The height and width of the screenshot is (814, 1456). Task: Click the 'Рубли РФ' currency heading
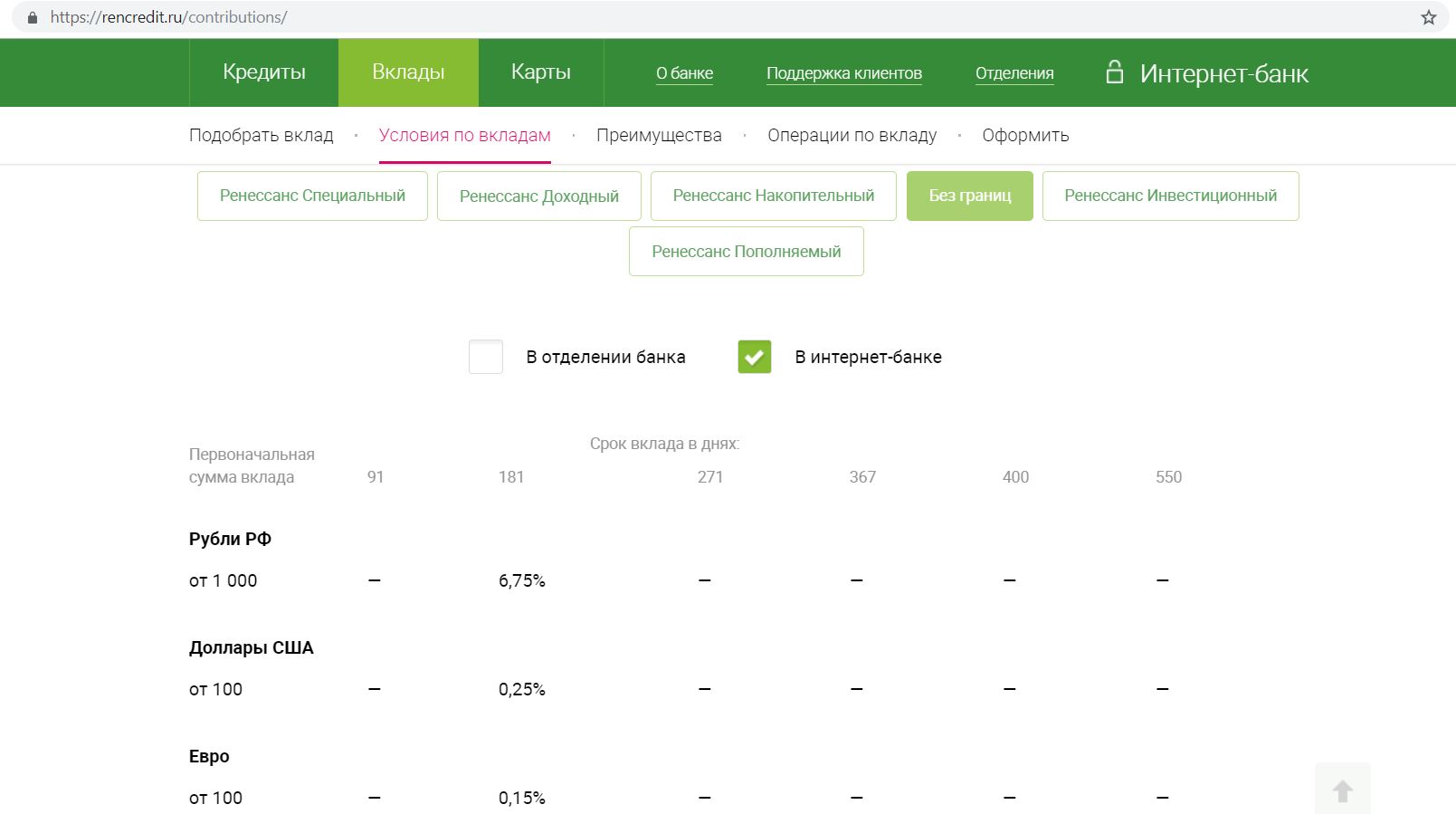pyautogui.click(x=230, y=539)
